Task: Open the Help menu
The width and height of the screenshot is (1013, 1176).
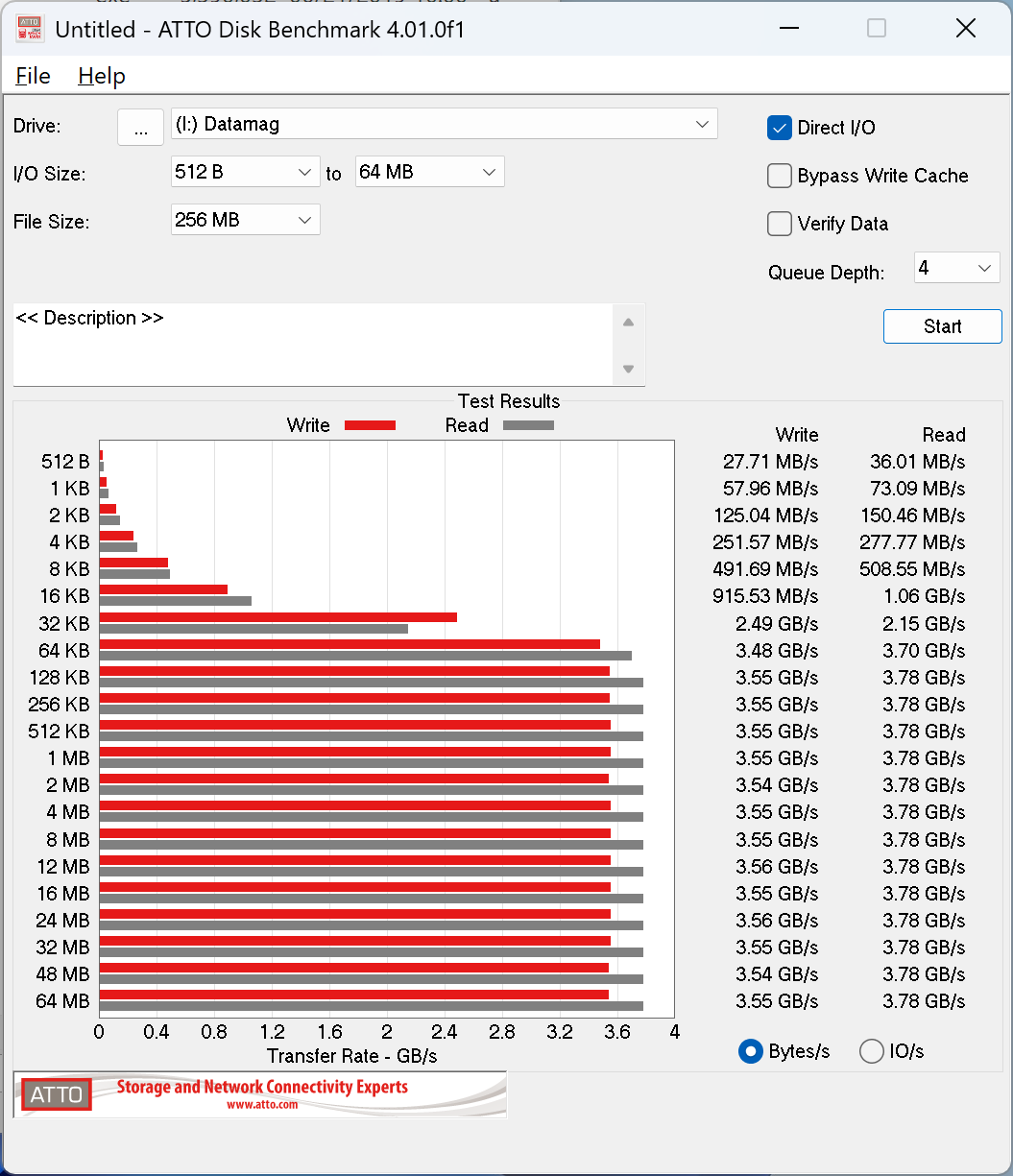Action: tap(102, 76)
